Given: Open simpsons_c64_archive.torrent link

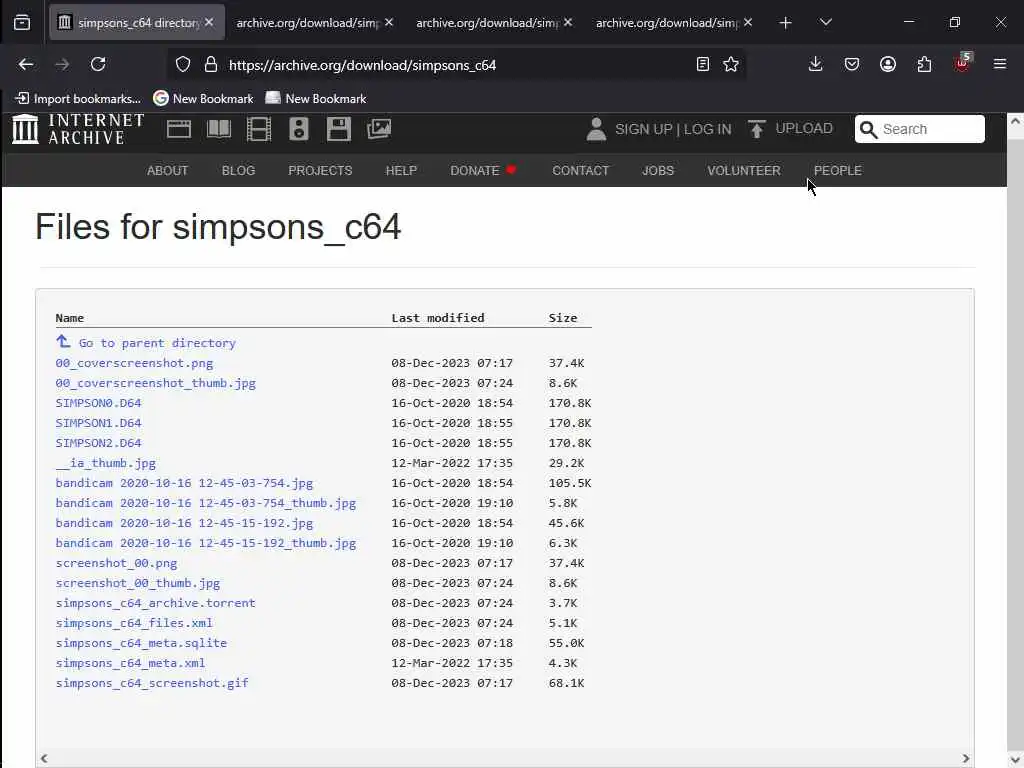Looking at the screenshot, I should (x=155, y=603).
